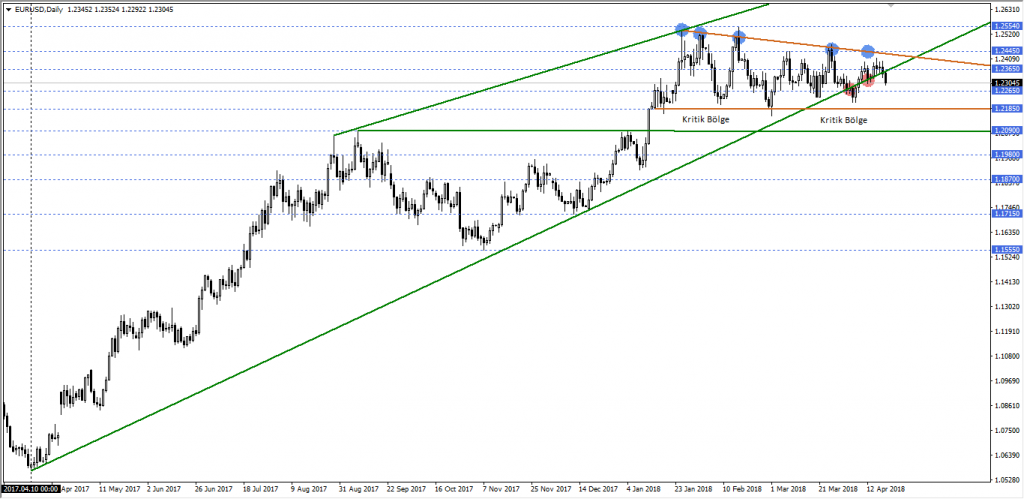Click the OHLC values 1.23452 1.23524 1.22922 1.23045

[122, 9]
